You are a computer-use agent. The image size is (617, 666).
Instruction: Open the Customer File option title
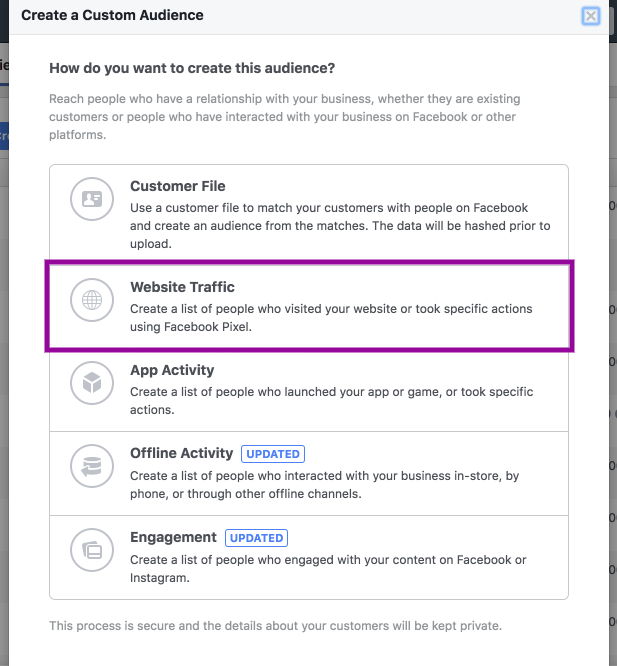[177, 186]
